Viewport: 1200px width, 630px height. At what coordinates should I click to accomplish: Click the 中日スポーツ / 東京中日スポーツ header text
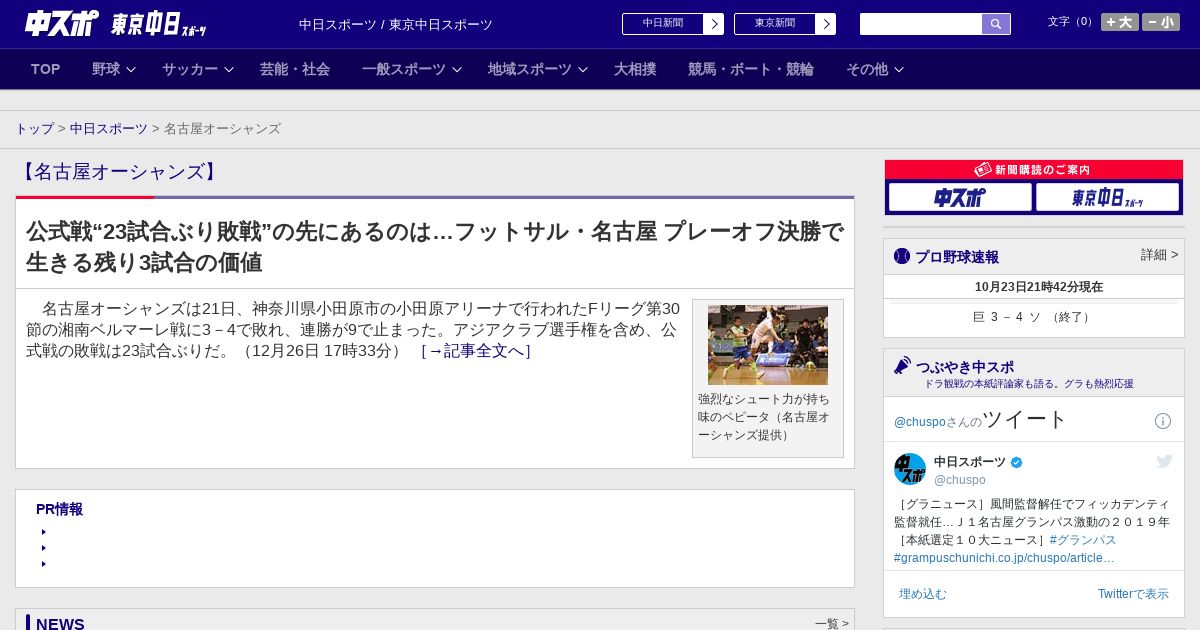click(396, 24)
